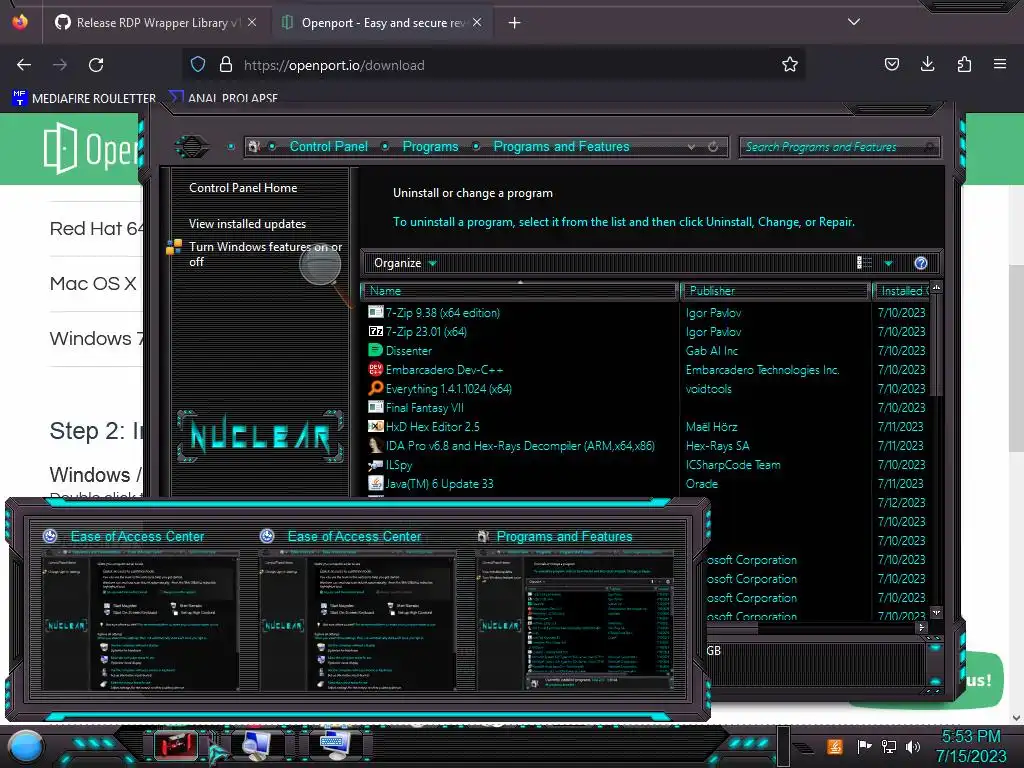Open the Java tray icon

tap(834, 746)
